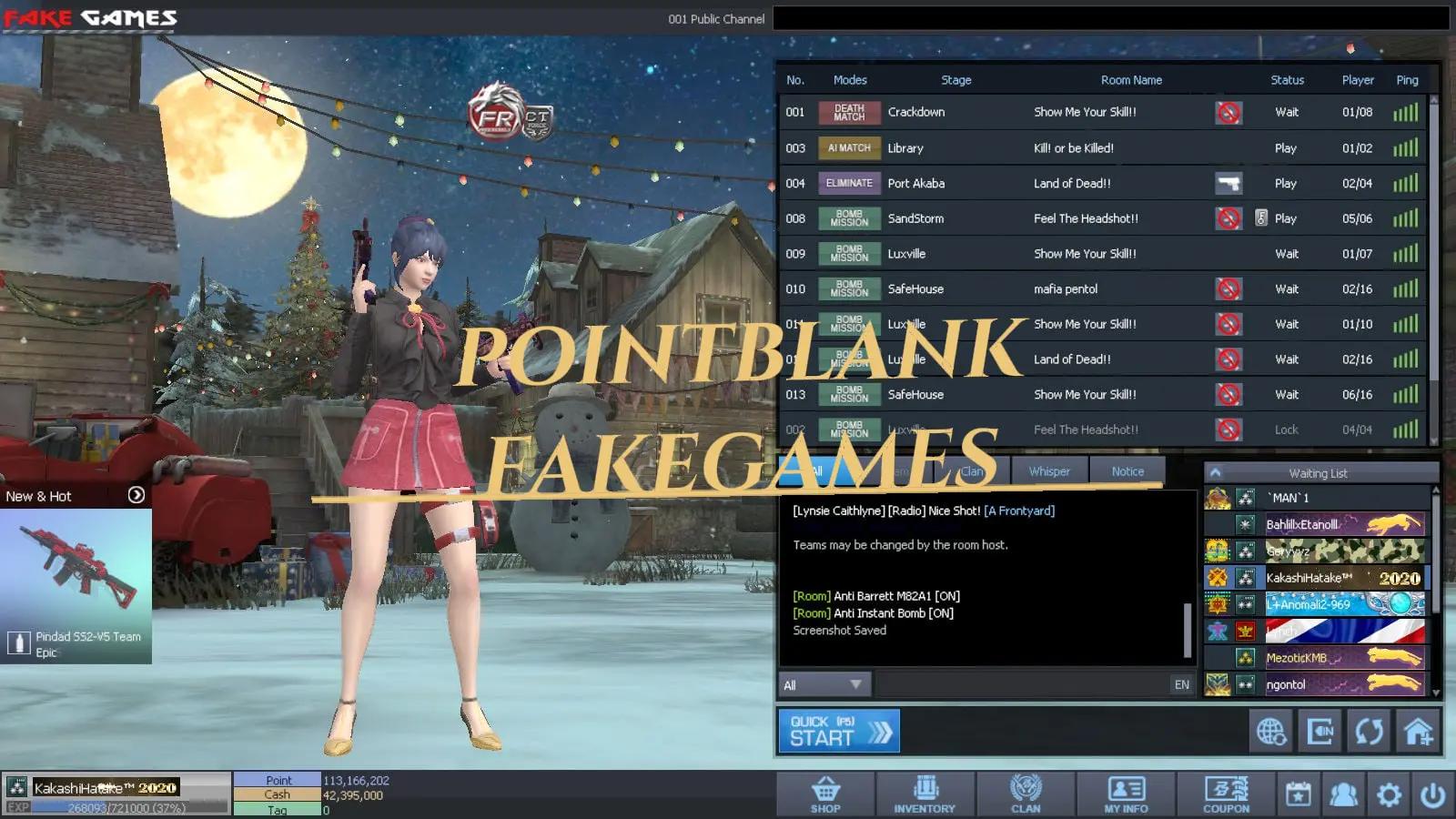Click the globe server icon

coord(1271,731)
